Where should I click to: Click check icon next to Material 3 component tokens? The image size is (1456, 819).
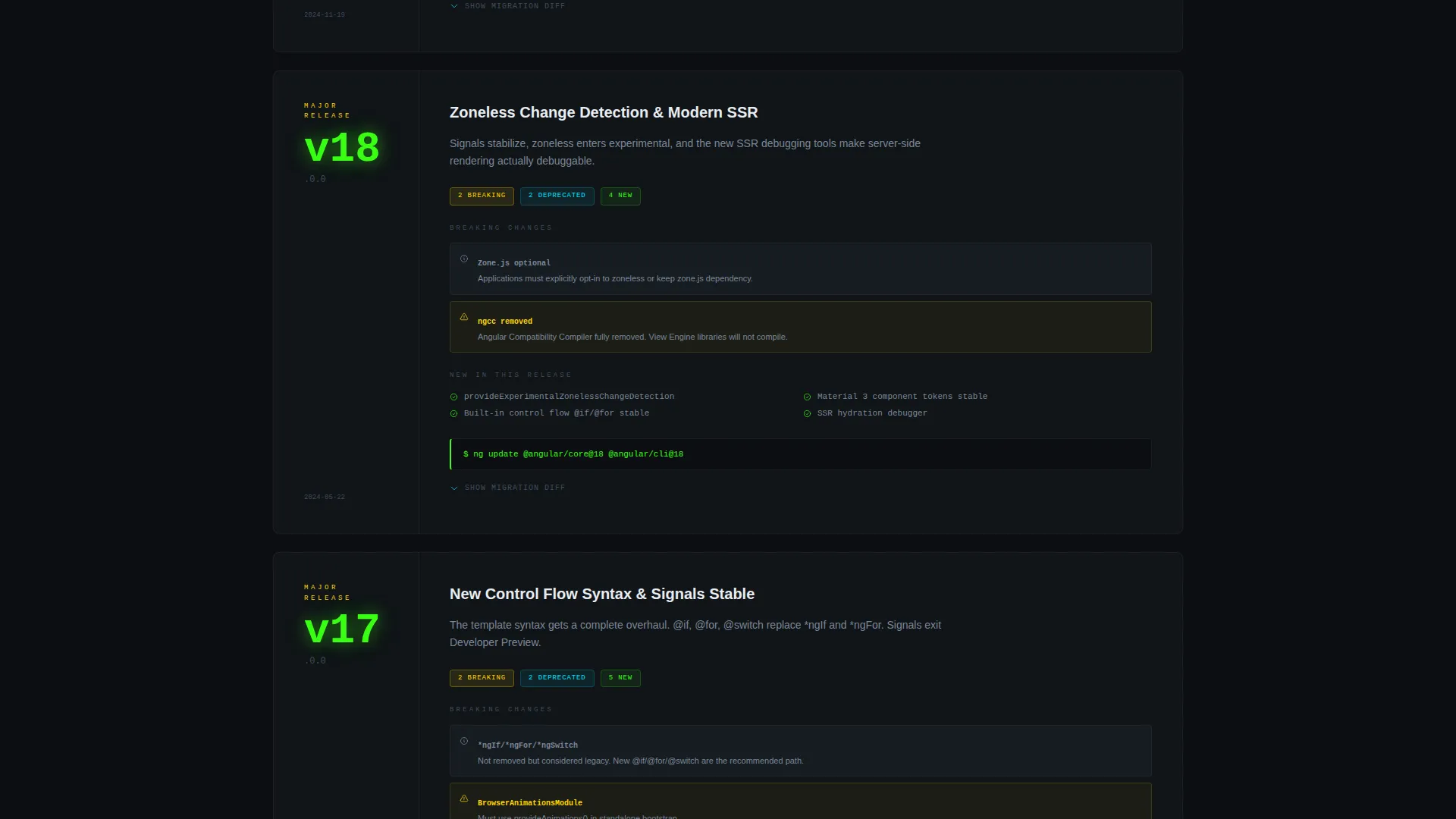pyautogui.click(x=807, y=397)
